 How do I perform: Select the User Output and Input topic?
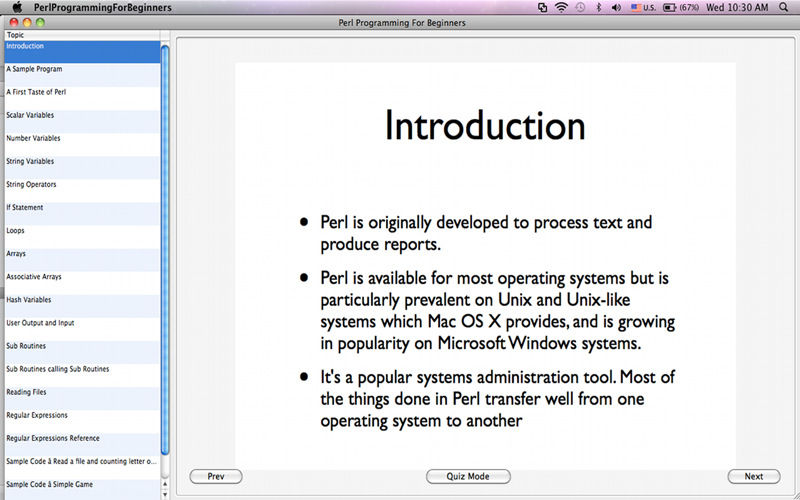82,329
